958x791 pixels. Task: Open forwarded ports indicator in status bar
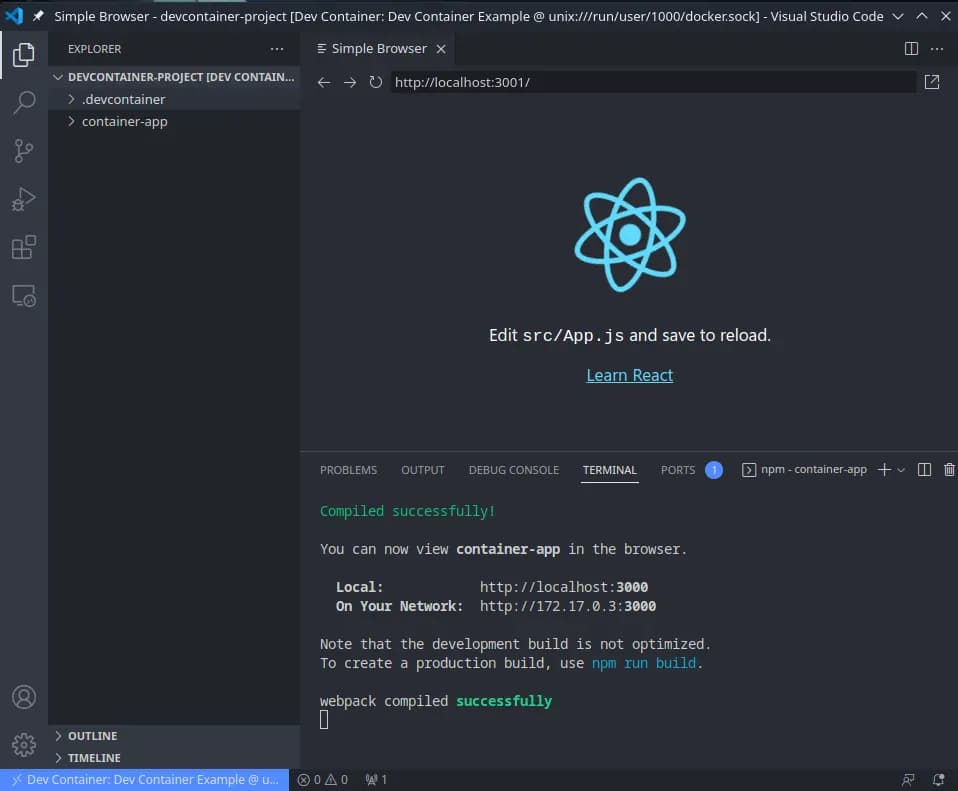pos(376,779)
